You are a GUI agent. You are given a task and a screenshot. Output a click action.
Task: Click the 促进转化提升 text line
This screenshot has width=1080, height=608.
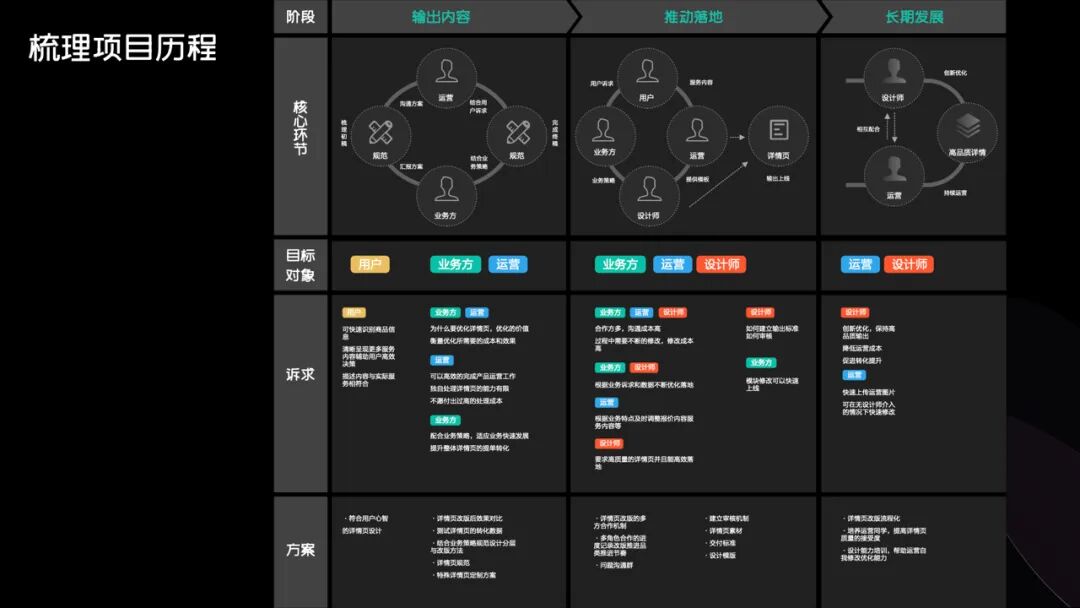tap(862, 361)
